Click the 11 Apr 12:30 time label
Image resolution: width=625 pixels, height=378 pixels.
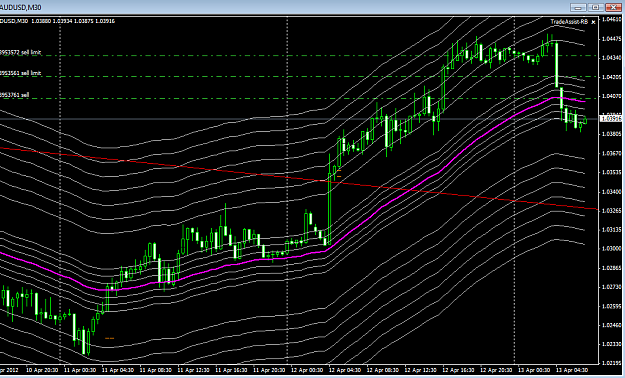(x=193, y=370)
